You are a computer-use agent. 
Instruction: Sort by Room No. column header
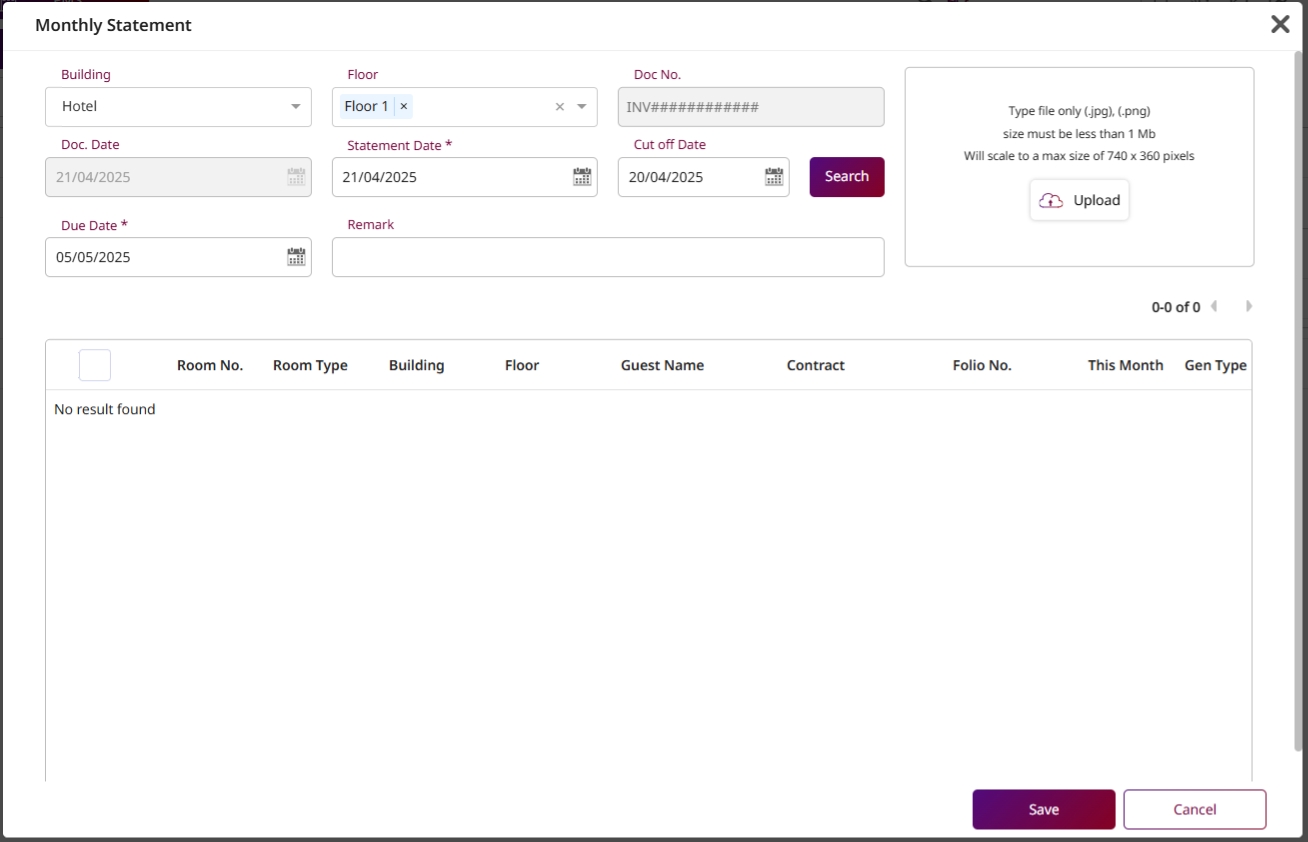click(x=210, y=365)
